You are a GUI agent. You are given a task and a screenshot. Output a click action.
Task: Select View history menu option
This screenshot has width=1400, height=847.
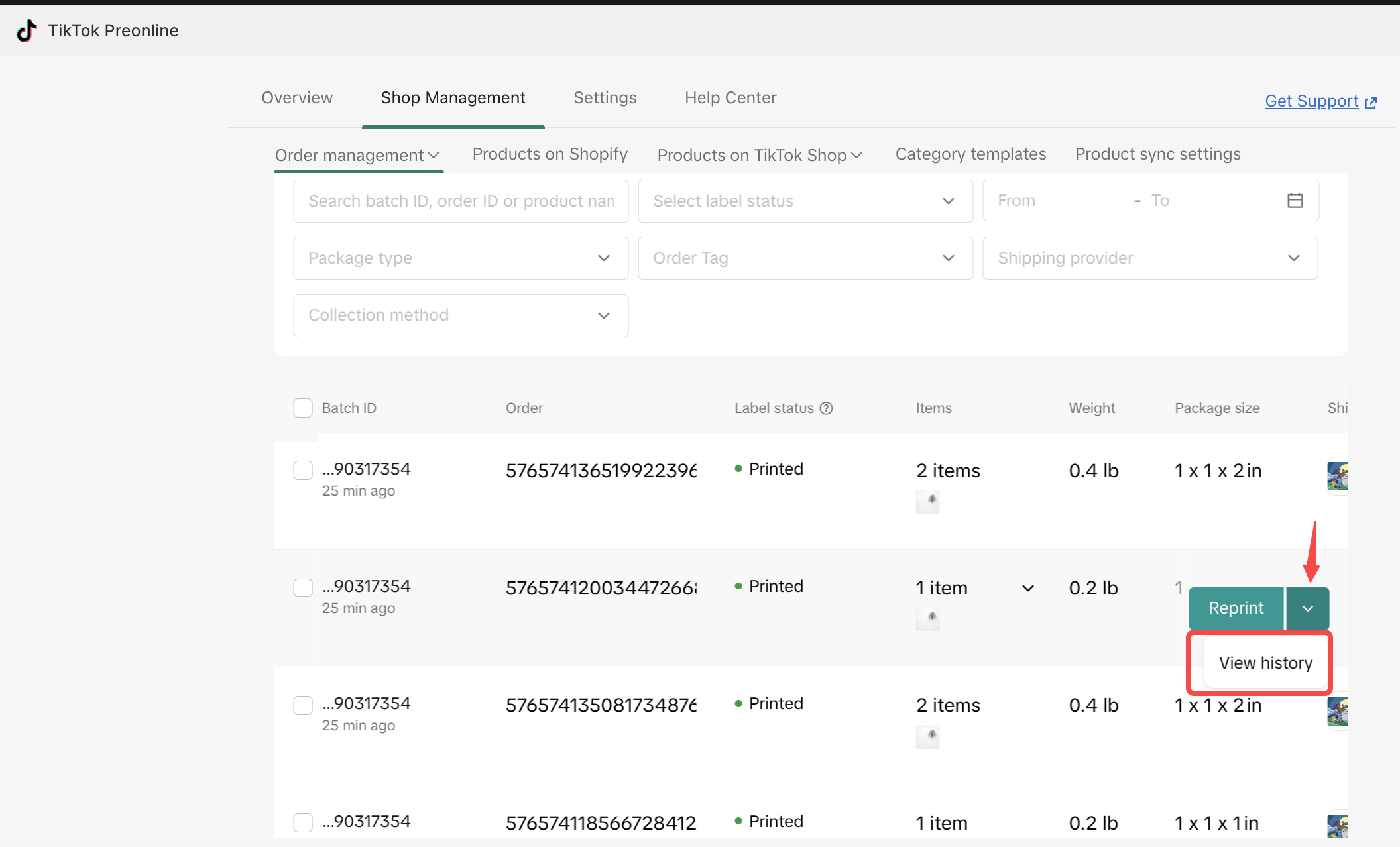tap(1265, 663)
